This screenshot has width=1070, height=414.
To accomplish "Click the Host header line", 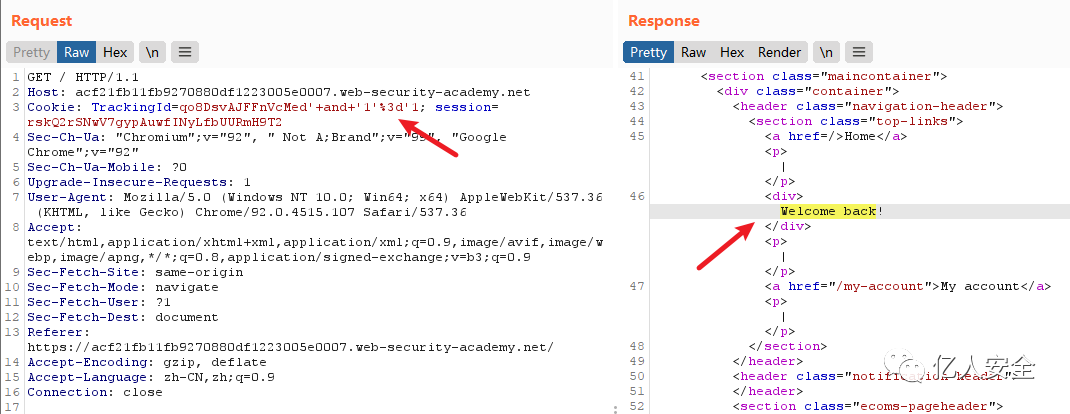I will pos(278,92).
